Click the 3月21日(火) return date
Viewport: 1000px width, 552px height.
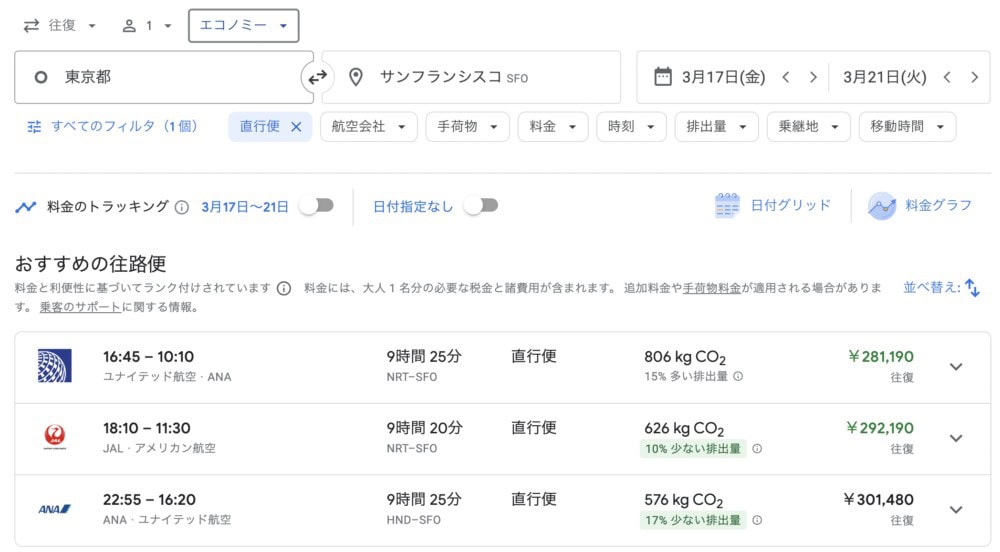tap(885, 77)
